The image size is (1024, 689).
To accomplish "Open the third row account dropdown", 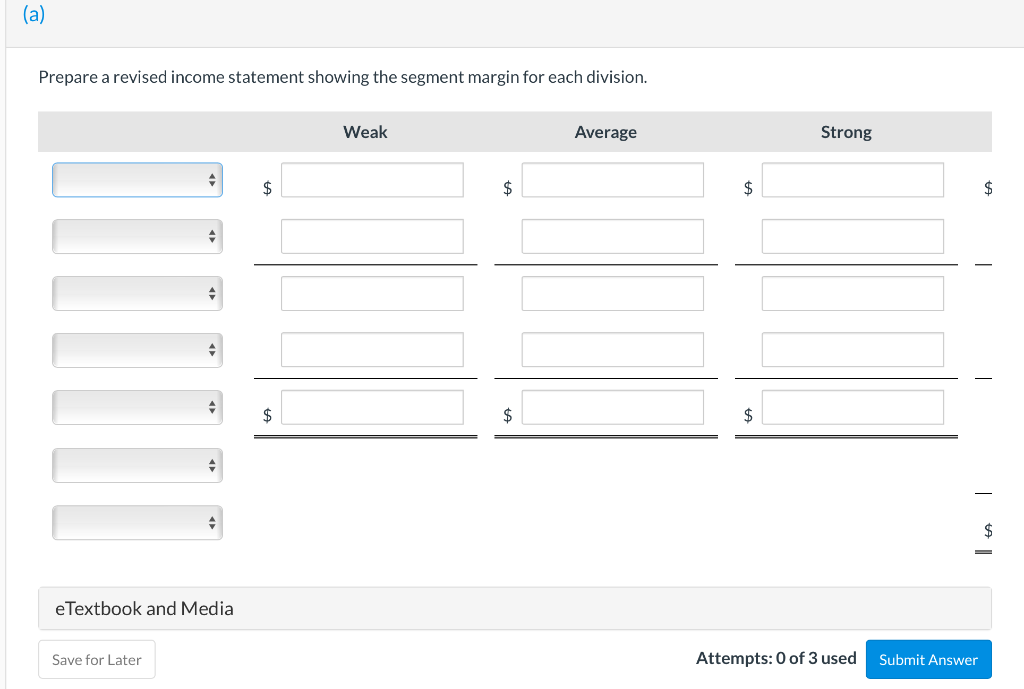I will click(137, 293).
